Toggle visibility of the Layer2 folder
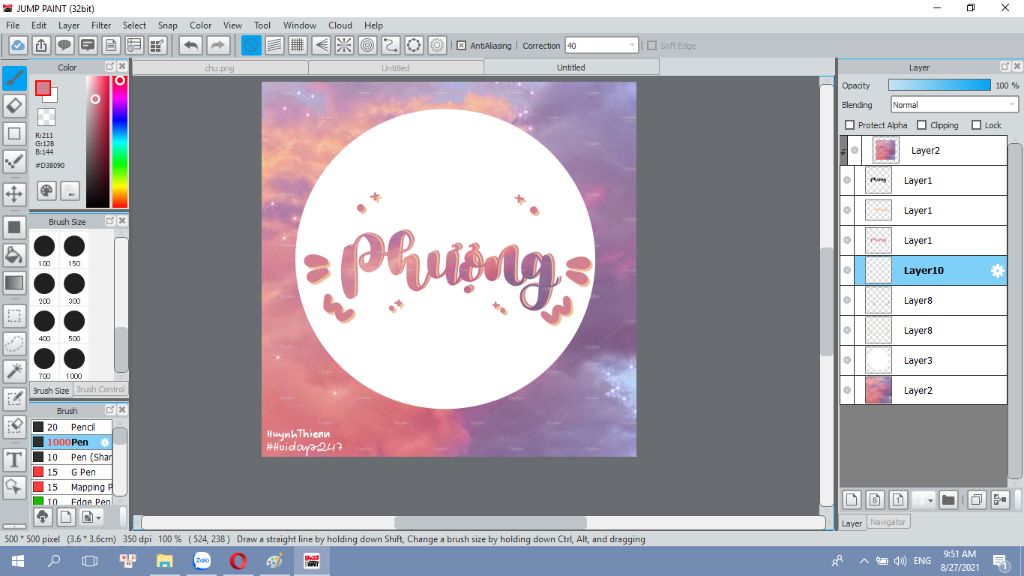 (854, 150)
